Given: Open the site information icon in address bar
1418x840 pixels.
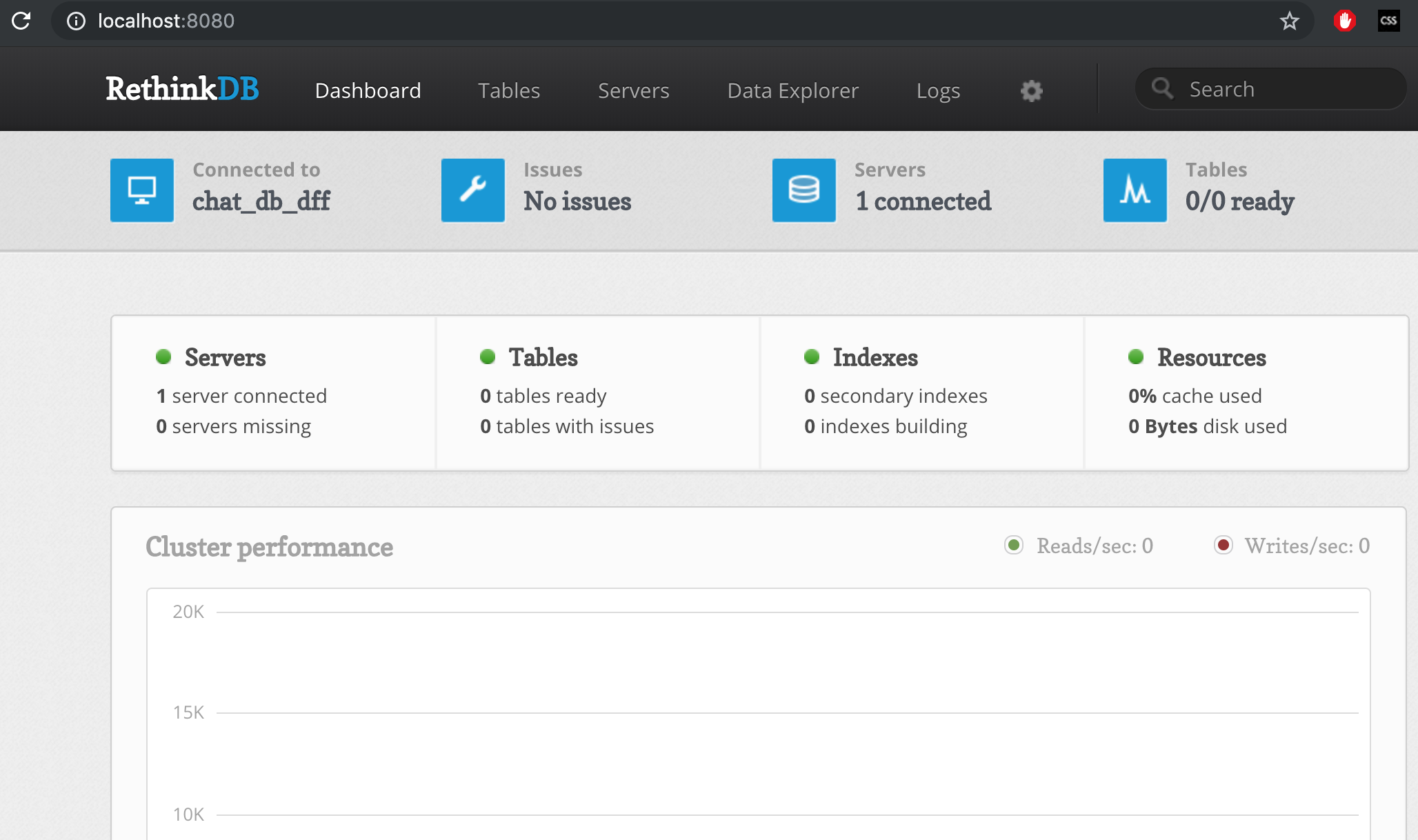Looking at the screenshot, I should [76, 21].
